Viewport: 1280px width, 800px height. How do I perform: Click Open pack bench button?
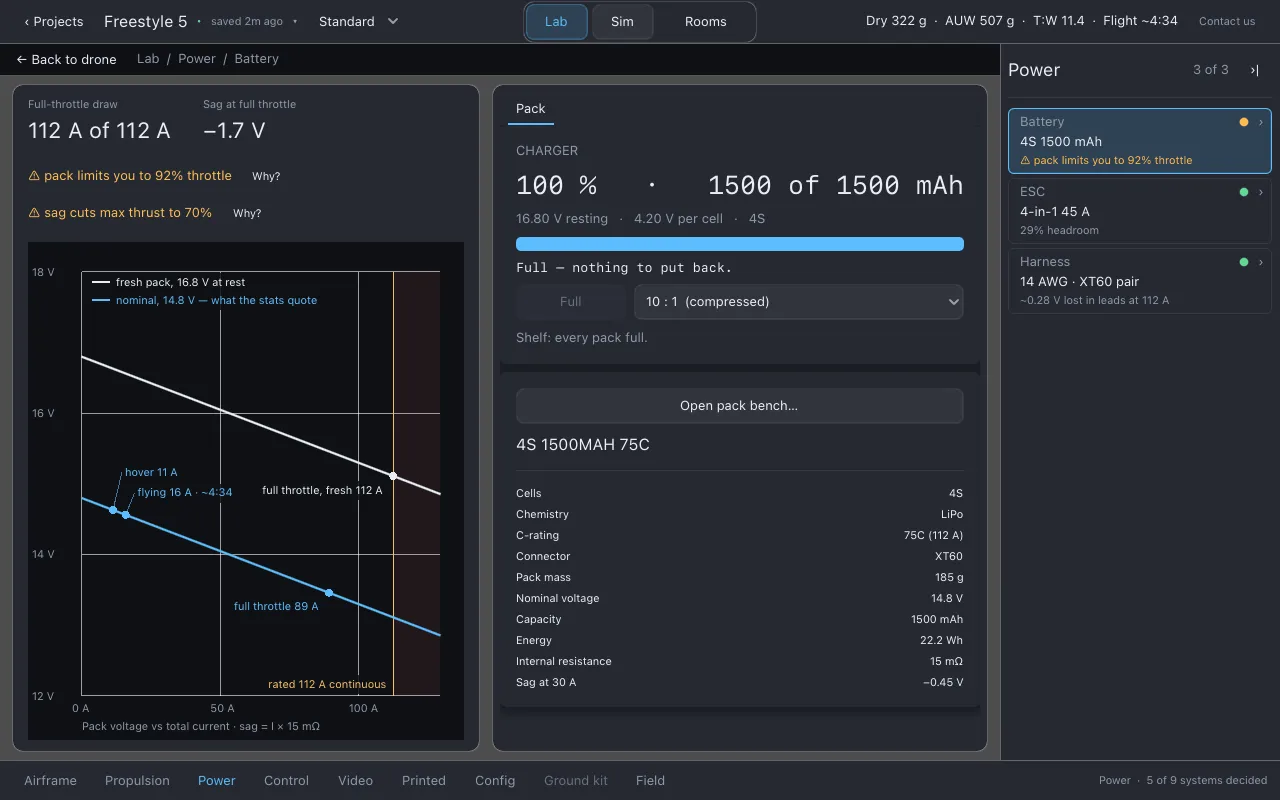(x=739, y=406)
